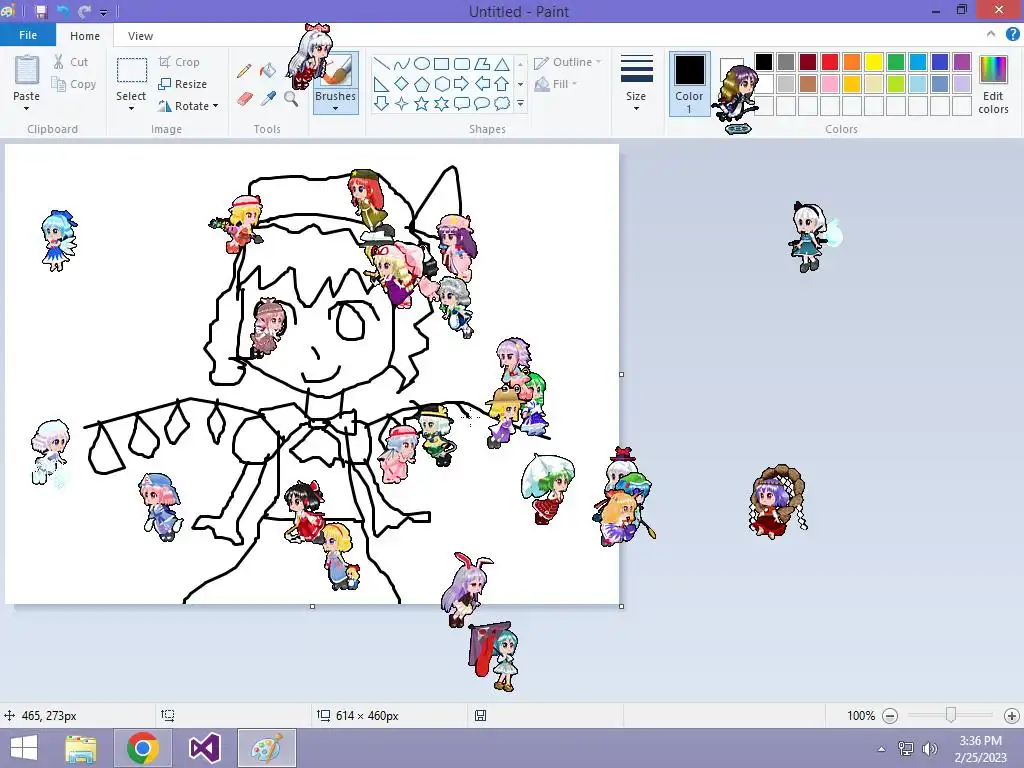The width and height of the screenshot is (1024, 768).
Task: Choose the Rectangle shape
Action: coord(441,63)
